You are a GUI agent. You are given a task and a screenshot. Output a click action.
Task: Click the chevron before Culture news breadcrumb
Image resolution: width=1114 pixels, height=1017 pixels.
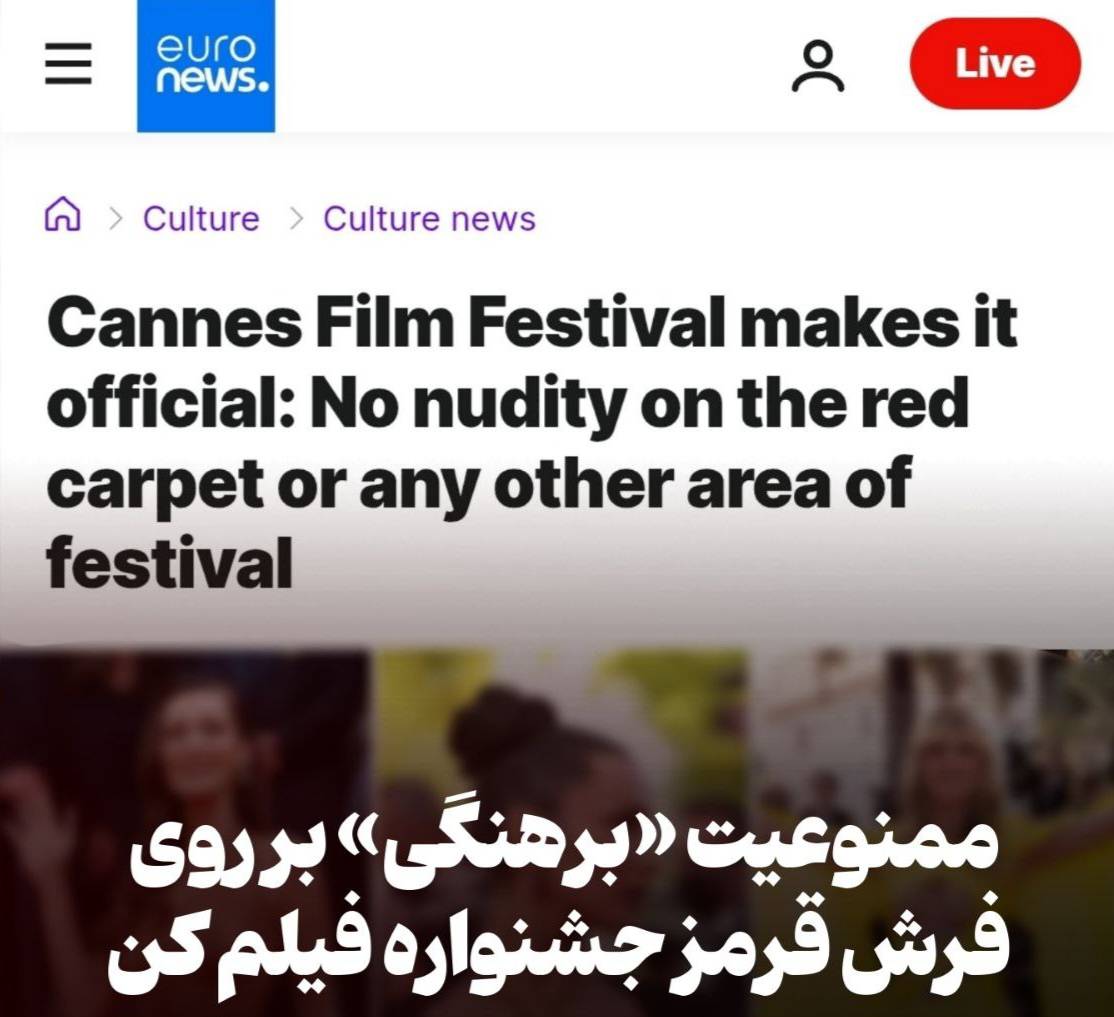pos(297,218)
